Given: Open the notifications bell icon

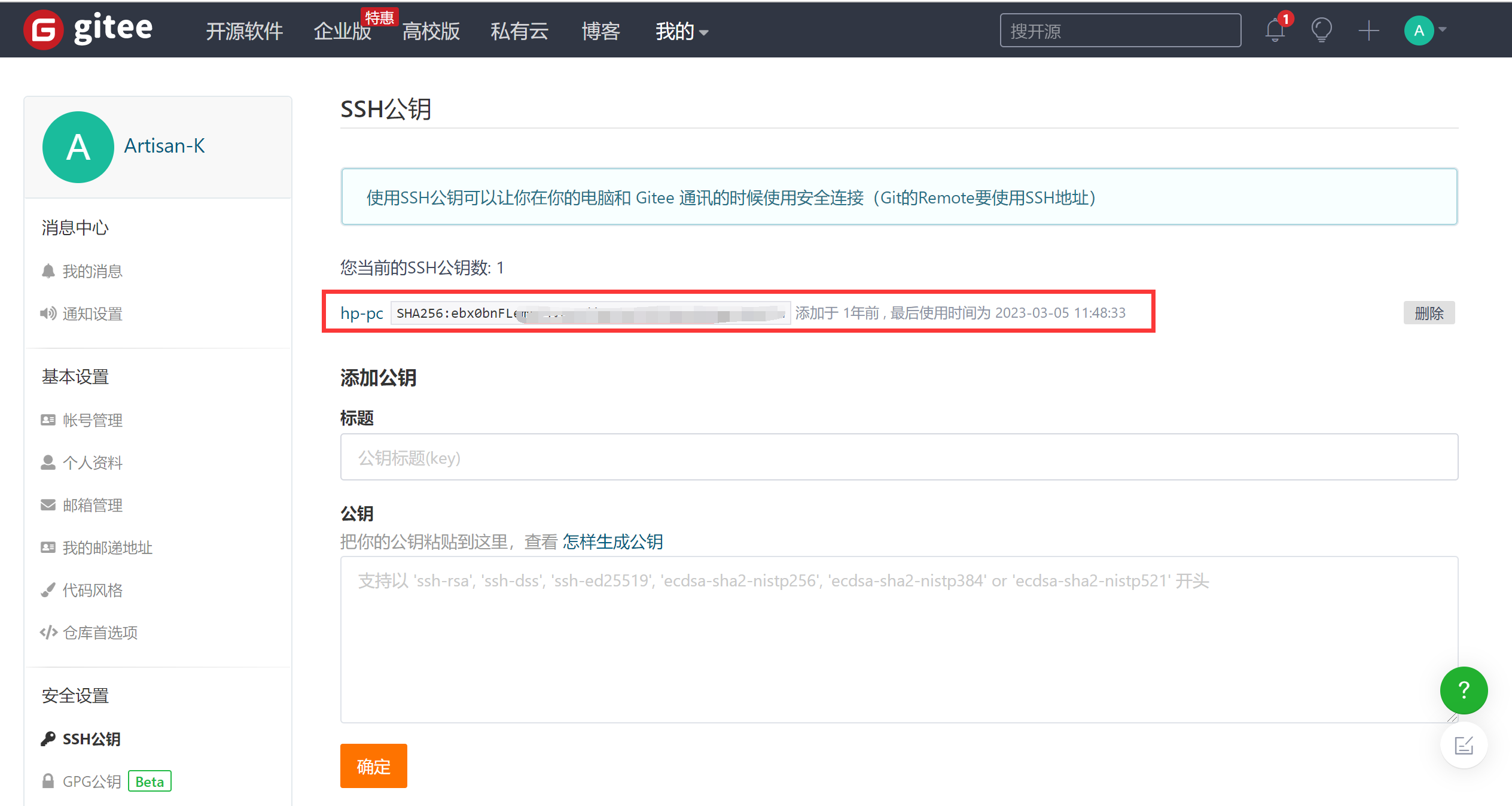Looking at the screenshot, I should (x=1275, y=30).
